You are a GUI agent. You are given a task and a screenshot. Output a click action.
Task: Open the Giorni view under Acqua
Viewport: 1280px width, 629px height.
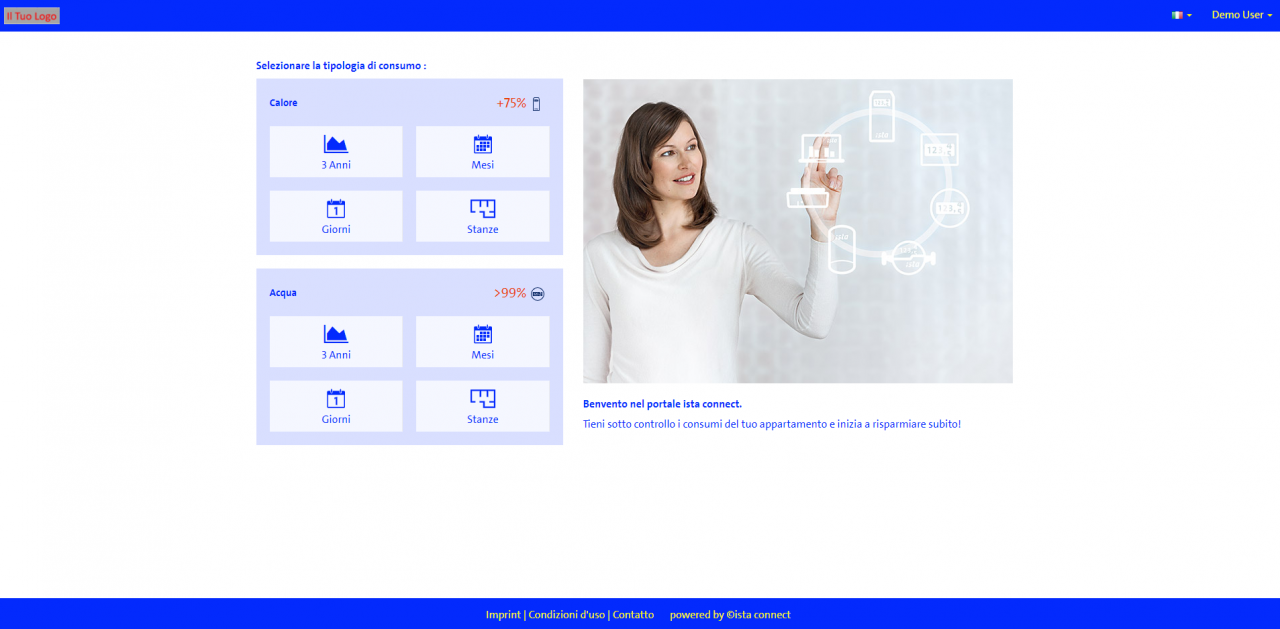coord(336,406)
